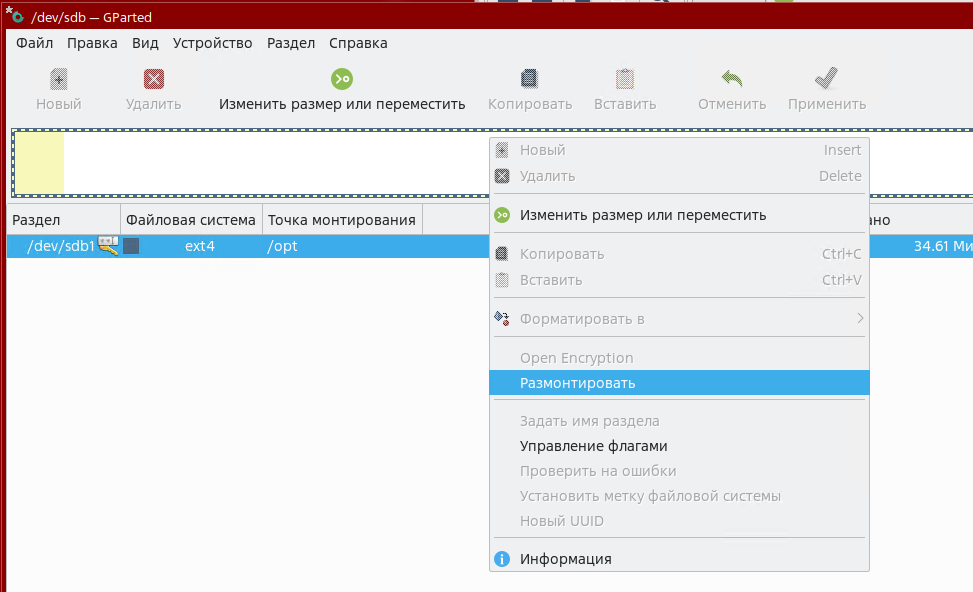Viewport: 973px width, 592px height.
Task: Click the Format icon in context menu
Action: 502,319
